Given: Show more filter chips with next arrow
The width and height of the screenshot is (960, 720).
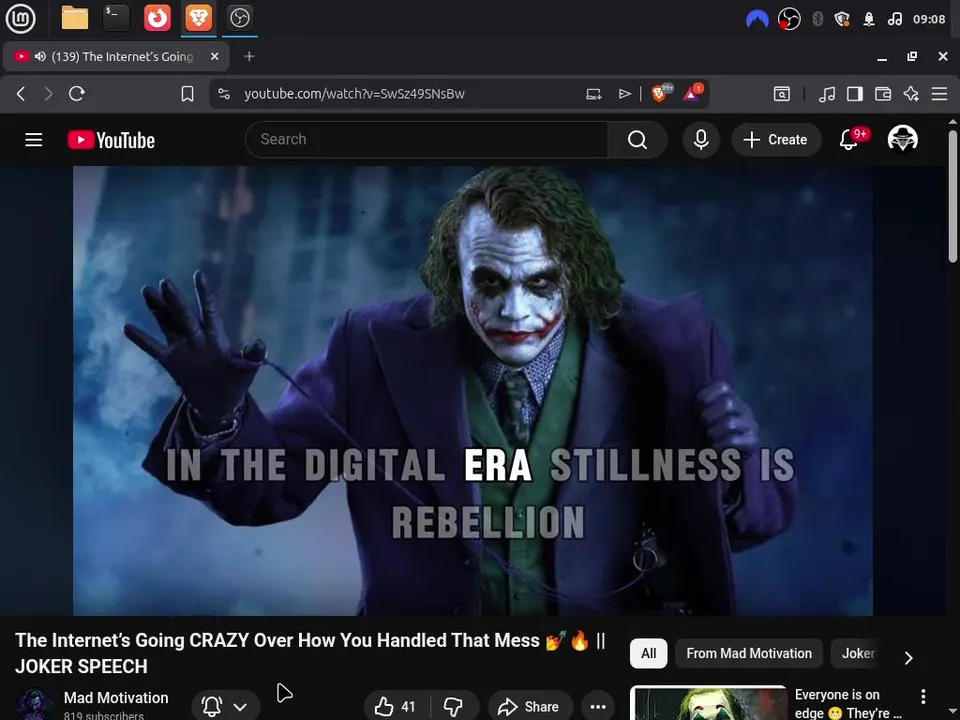Looking at the screenshot, I should pos(909,658).
